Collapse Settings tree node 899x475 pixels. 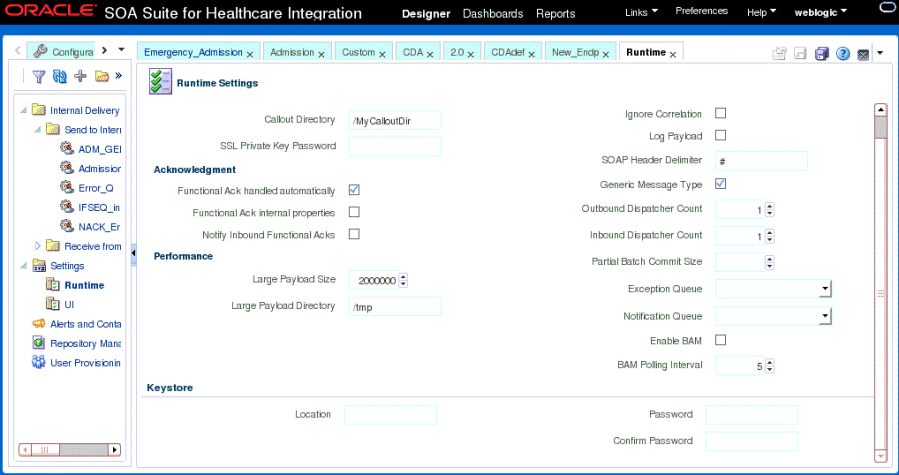(24, 266)
